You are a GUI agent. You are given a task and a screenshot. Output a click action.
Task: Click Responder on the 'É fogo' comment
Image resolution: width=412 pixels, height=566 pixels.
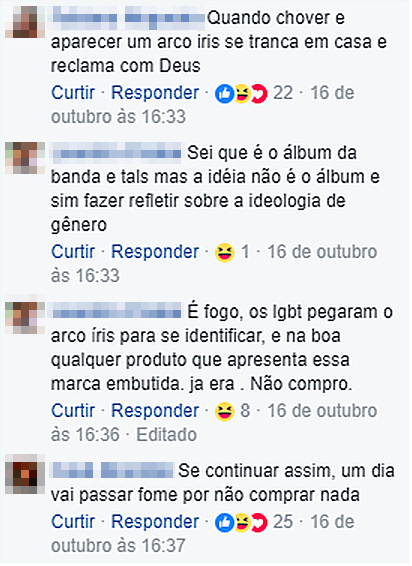click(155, 411)
